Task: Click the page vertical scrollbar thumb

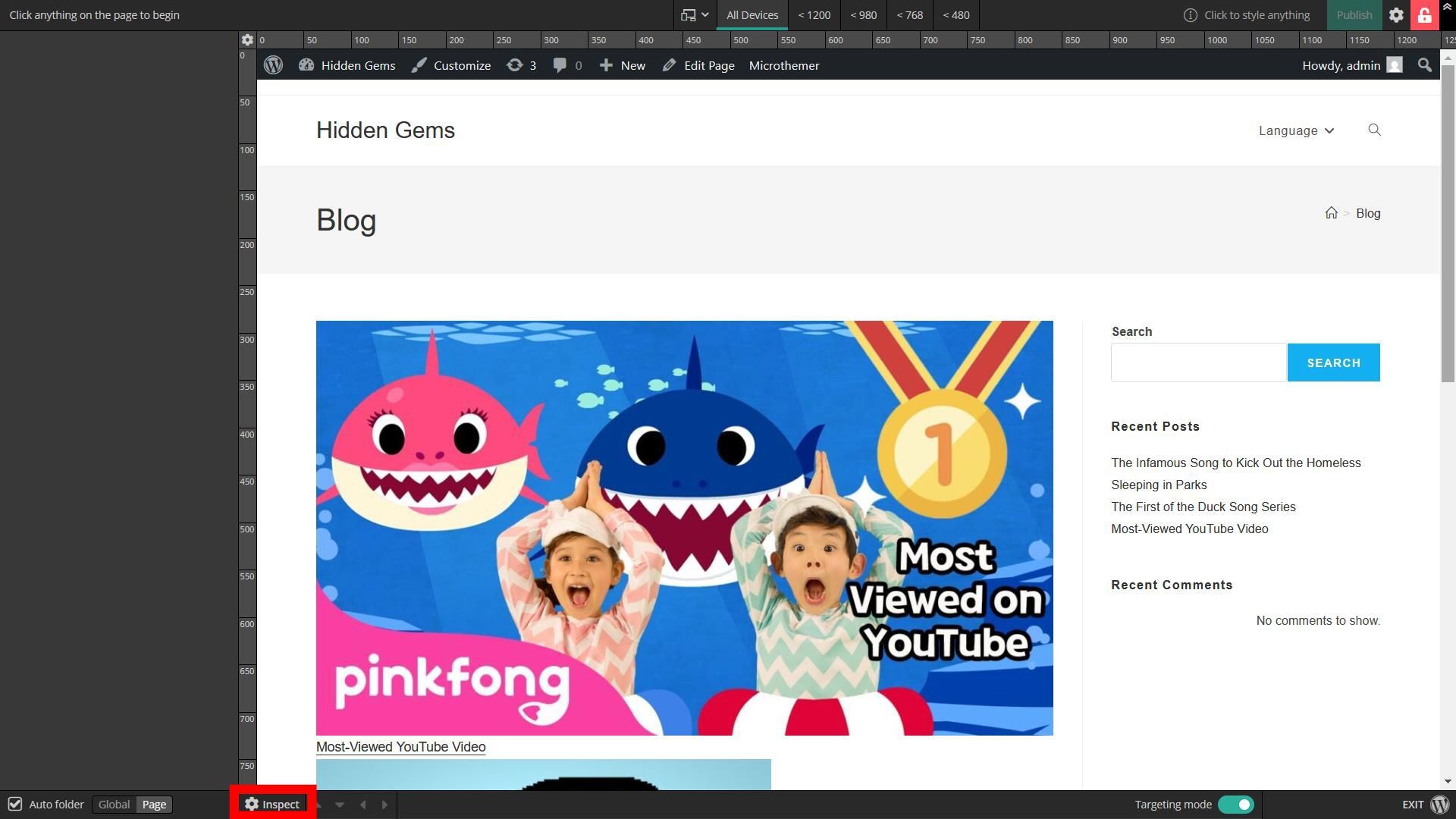Action: (1448, 224)
